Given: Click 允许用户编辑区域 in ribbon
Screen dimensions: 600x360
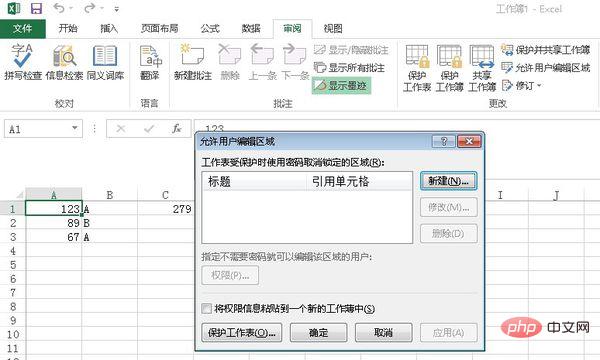Looking at the screenshot, I should (x=546, y=68).
